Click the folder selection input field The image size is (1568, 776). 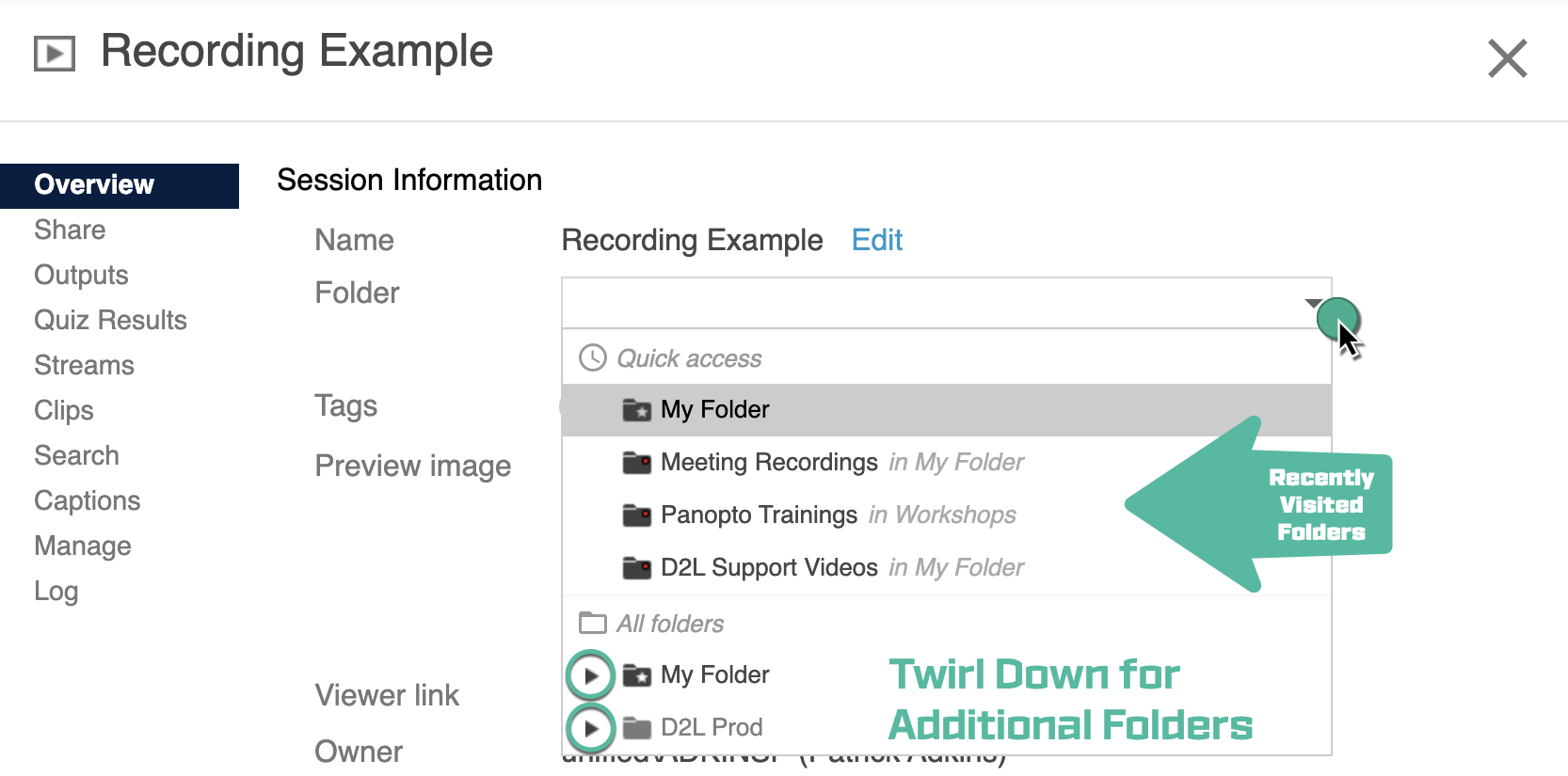point(932,303)
